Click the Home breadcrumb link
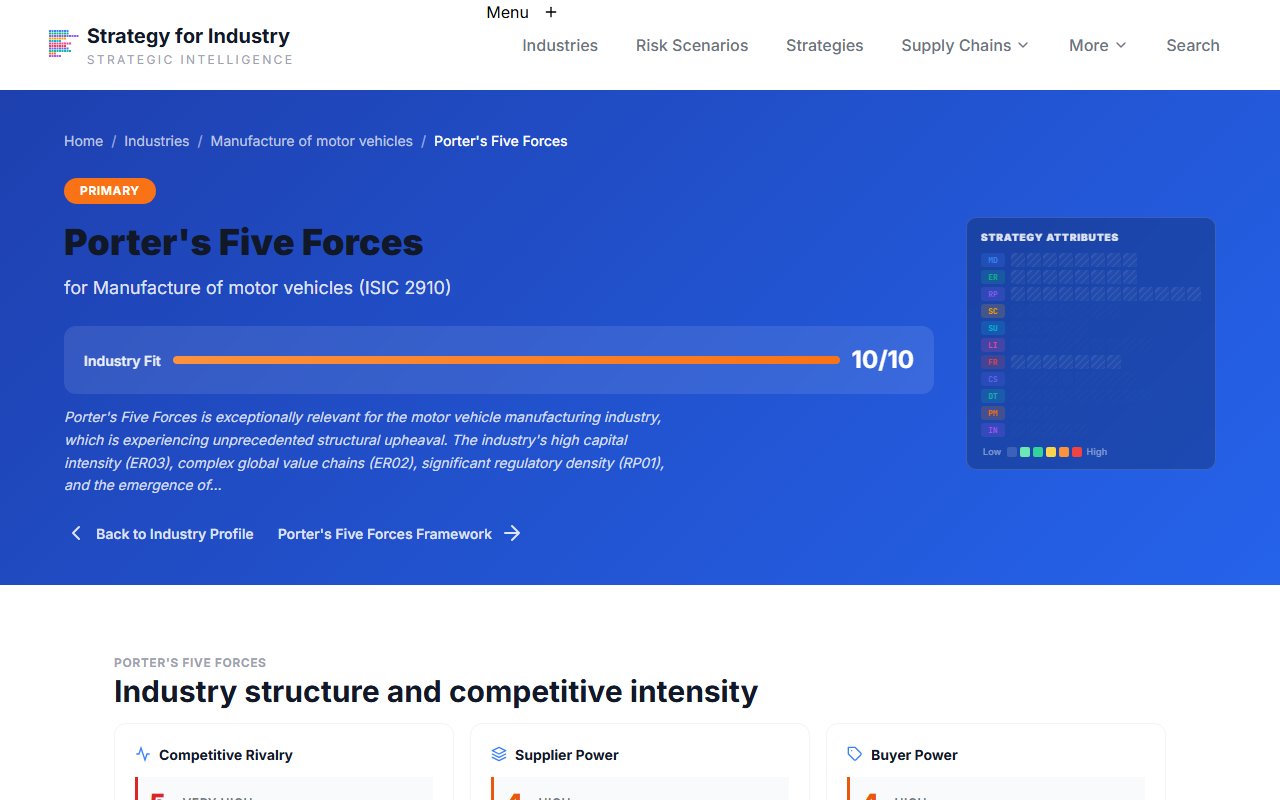Image resolution: width=1280 pixels, height=800 pixels. [x=83, y=141]
